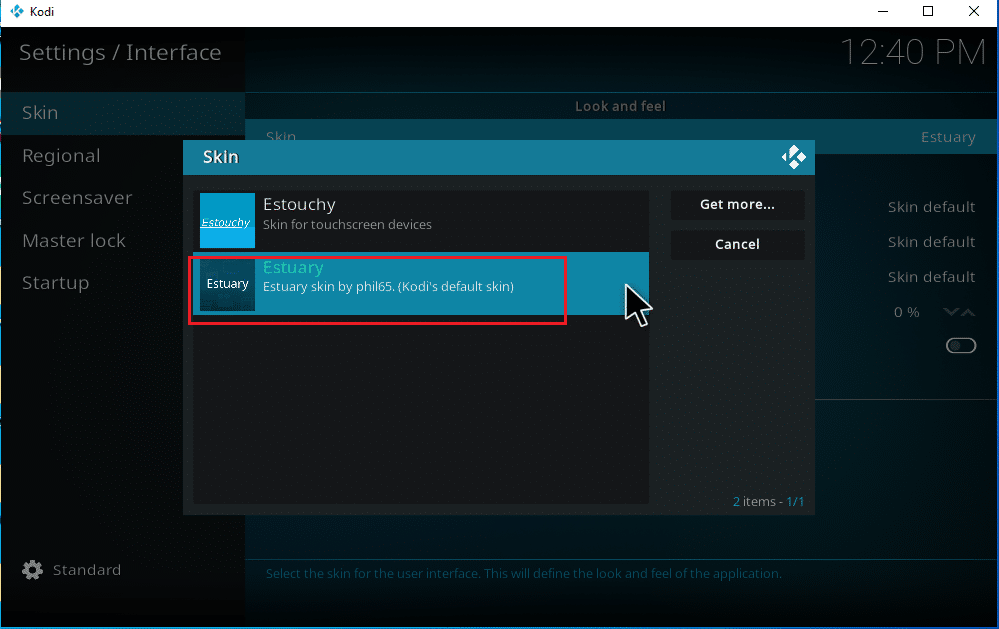Click the 2 items - 1/1 counter
The height and width of the screenshot is (629, 999).
pos(768,502)
